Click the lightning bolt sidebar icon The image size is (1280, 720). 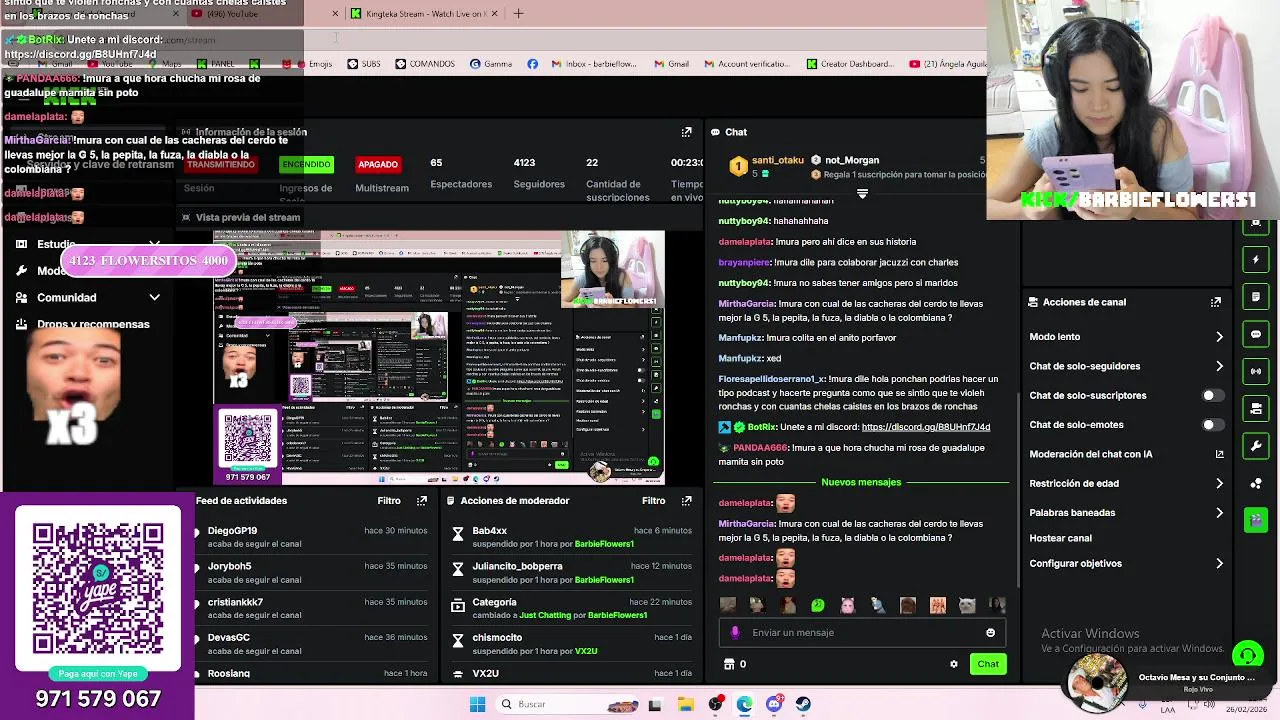tap(1256, 260)
